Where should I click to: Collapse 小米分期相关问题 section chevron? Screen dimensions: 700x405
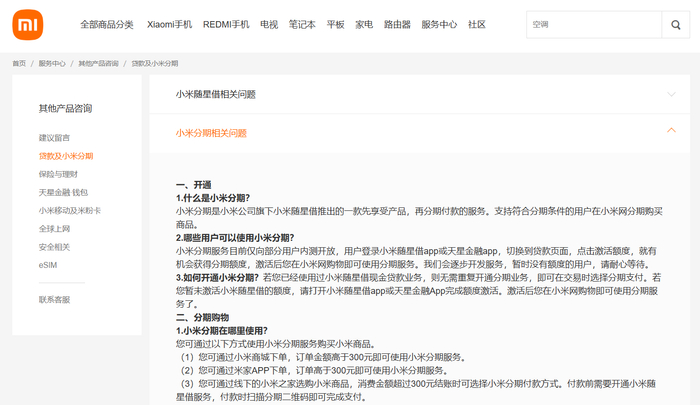coord(671,130)
